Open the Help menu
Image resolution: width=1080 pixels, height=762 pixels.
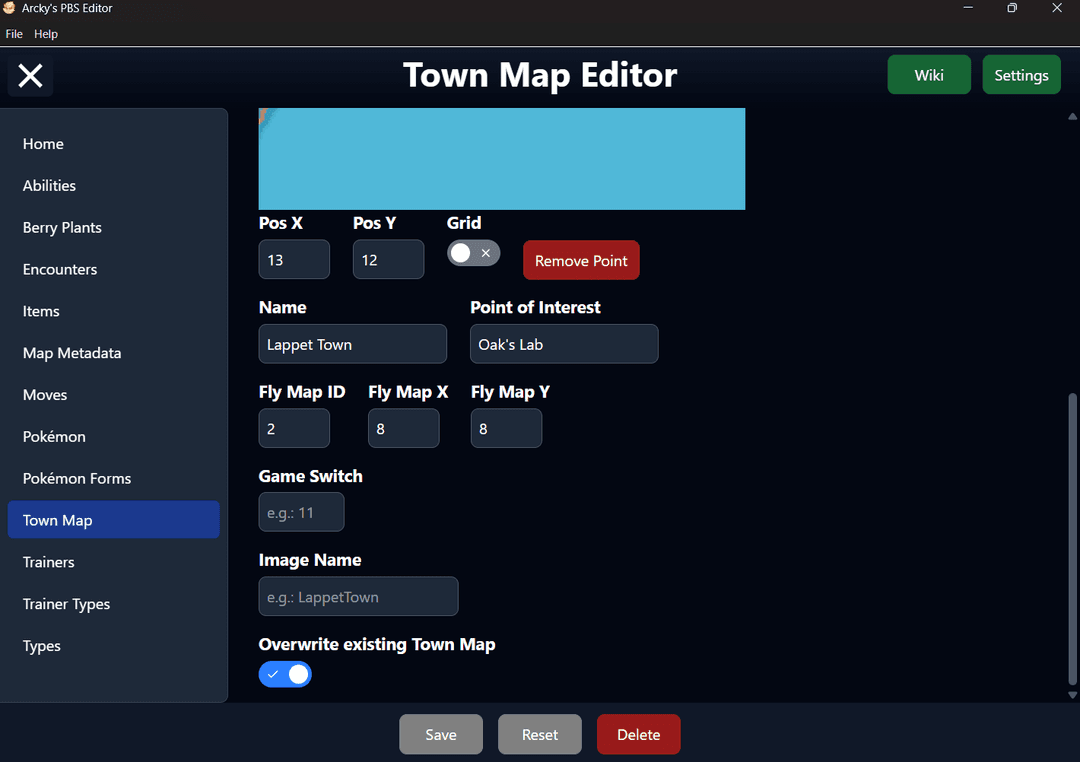(x=46, y=34)
